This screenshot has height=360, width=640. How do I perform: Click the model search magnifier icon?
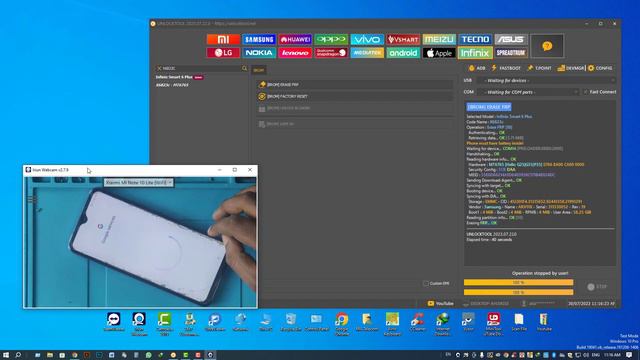point(244,68)
